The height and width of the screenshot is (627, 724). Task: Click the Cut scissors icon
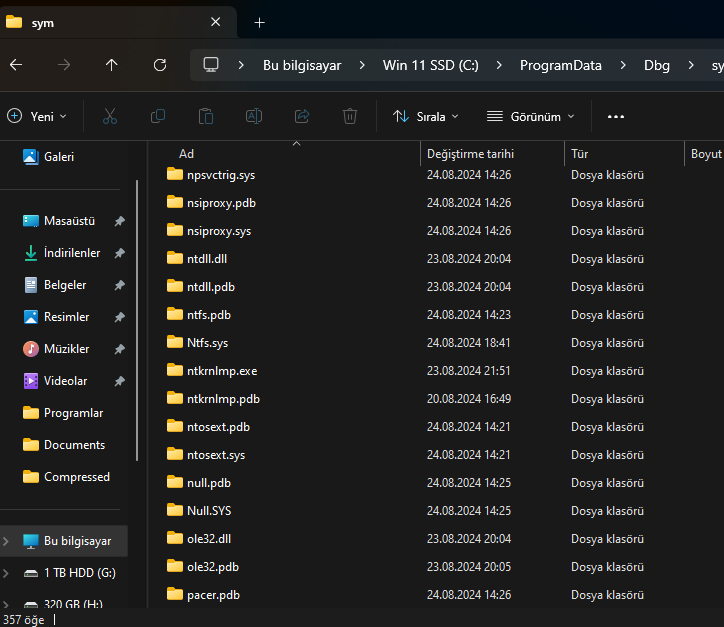(x=110, y=116)
